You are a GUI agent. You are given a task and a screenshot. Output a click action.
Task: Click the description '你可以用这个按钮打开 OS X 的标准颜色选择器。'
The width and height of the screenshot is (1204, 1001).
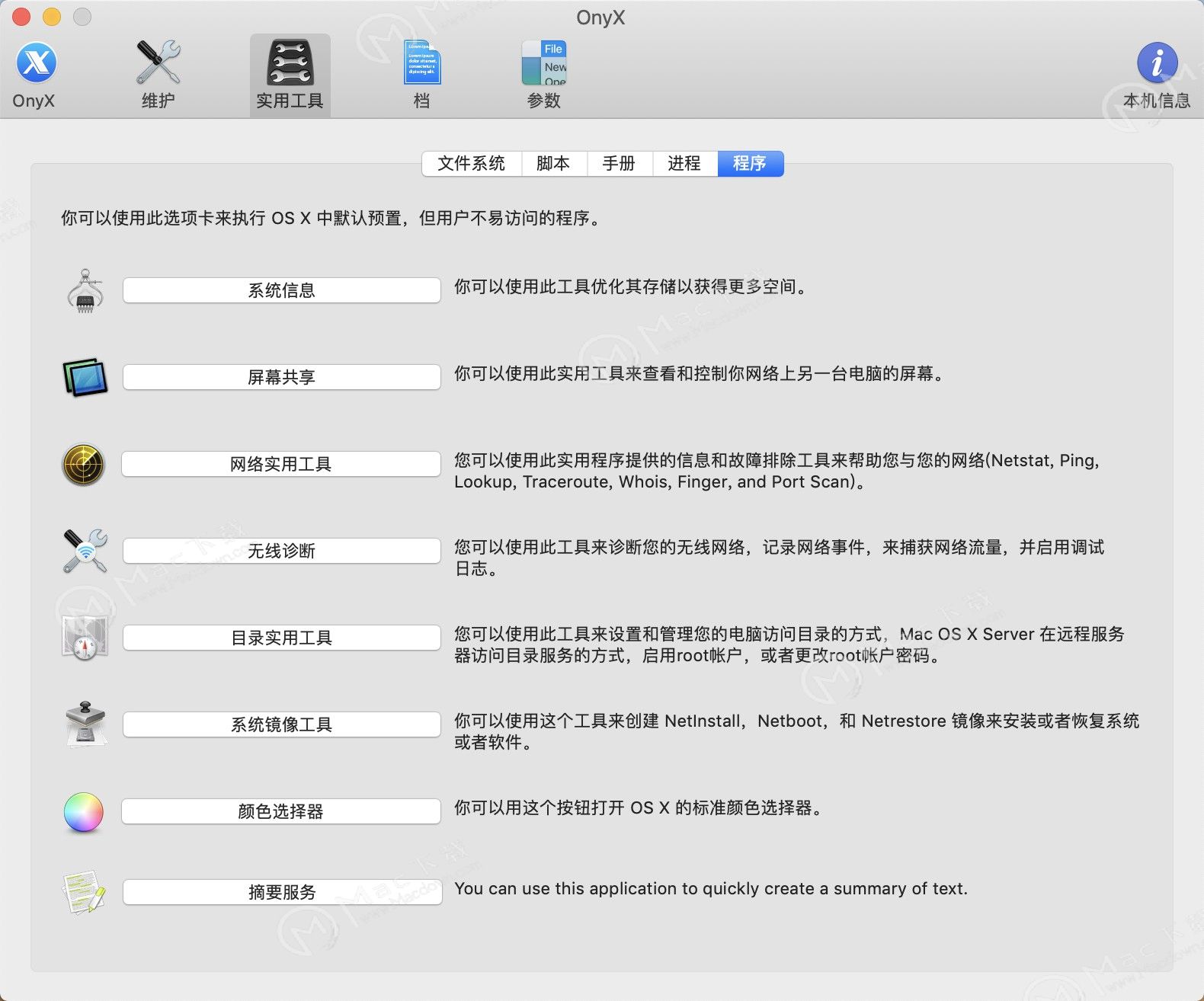click(x=639, y=808)
